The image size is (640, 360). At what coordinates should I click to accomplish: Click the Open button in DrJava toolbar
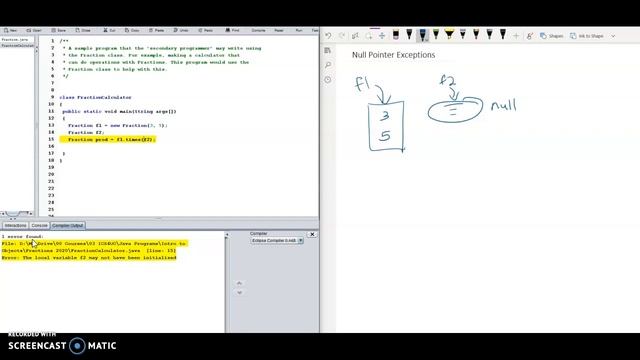(x=34, y=30)
